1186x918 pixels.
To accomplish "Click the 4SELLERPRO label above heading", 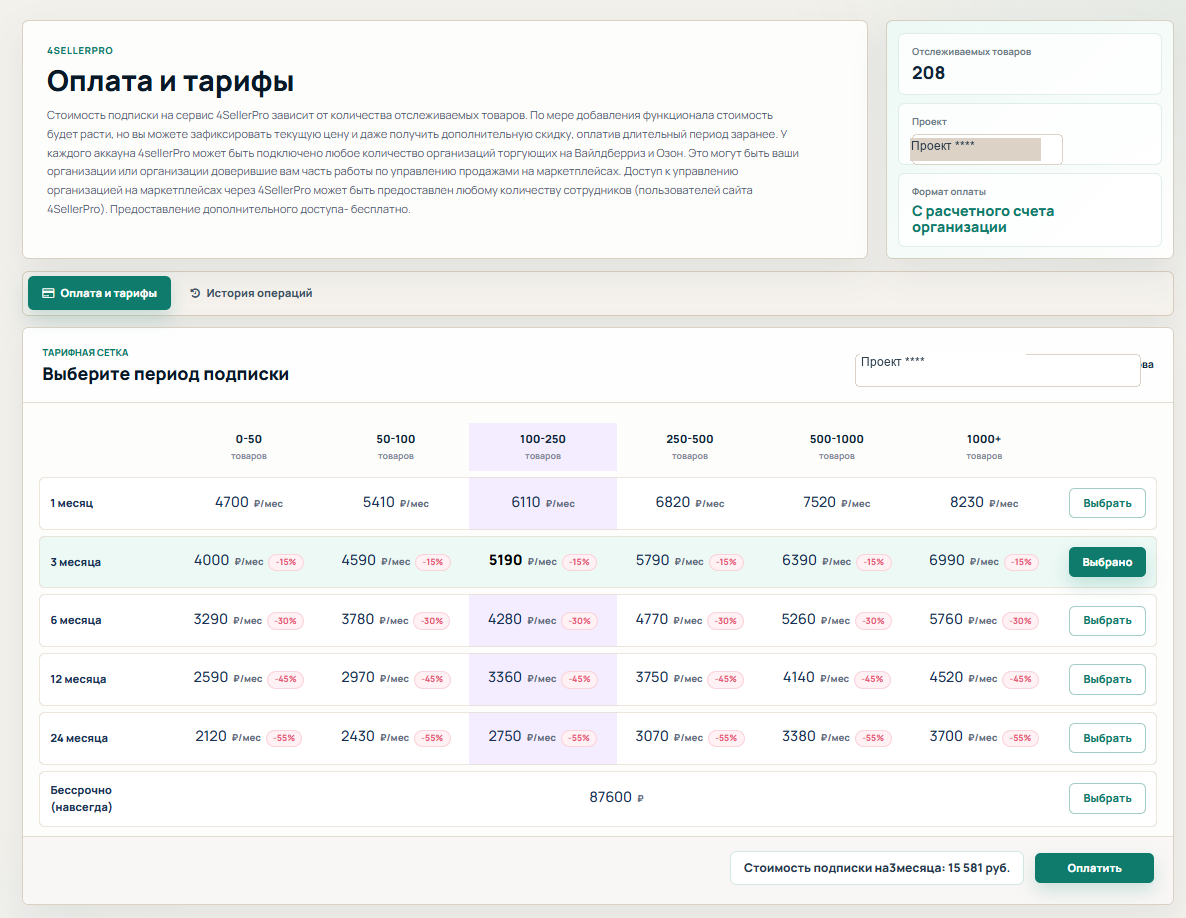I will coord(79,51).
